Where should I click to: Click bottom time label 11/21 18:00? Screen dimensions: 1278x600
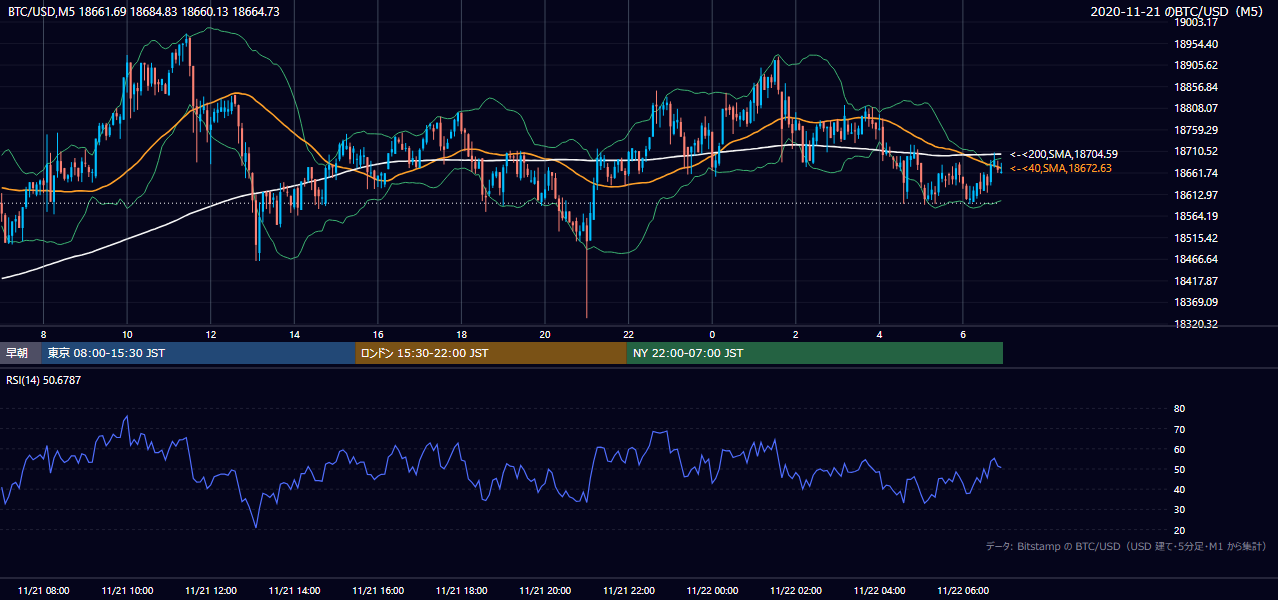tap(461, 591)
